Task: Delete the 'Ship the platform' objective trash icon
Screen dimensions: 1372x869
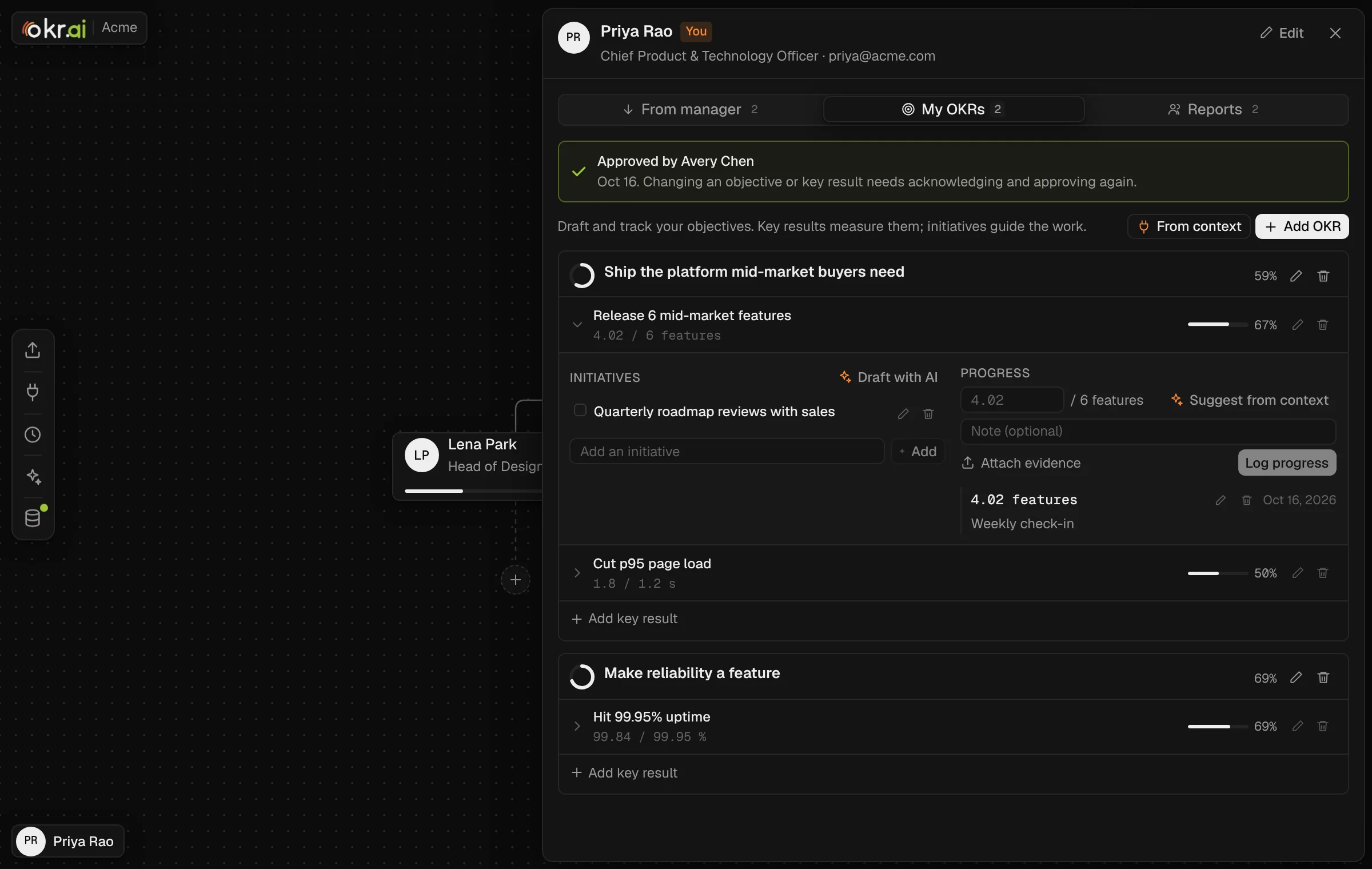Action: (x=1323, y=276)
